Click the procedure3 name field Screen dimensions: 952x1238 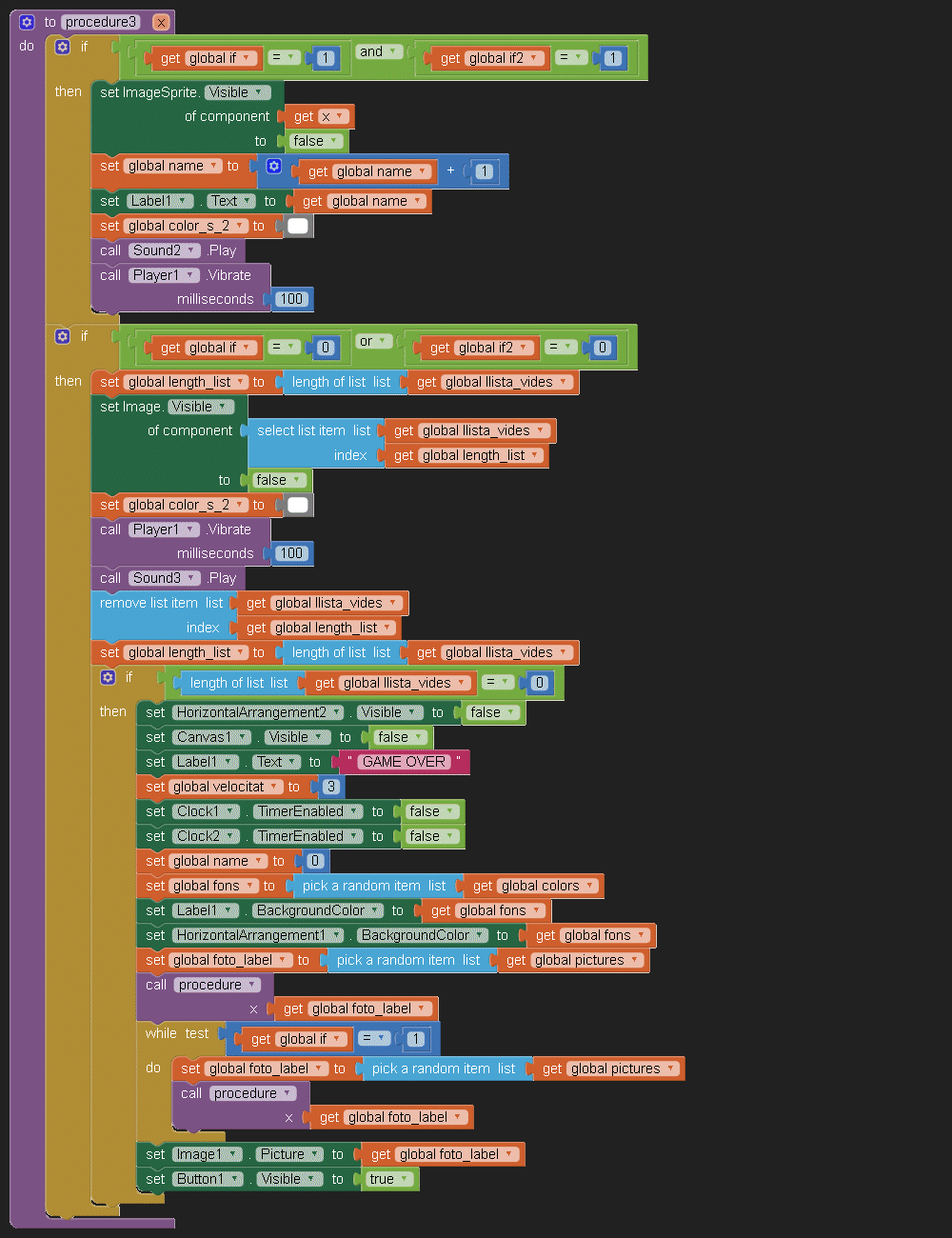tap(101, 22)
